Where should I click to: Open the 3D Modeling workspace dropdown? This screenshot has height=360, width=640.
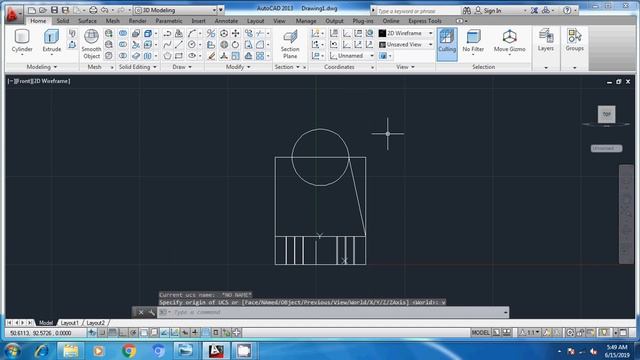coord(176,10)
